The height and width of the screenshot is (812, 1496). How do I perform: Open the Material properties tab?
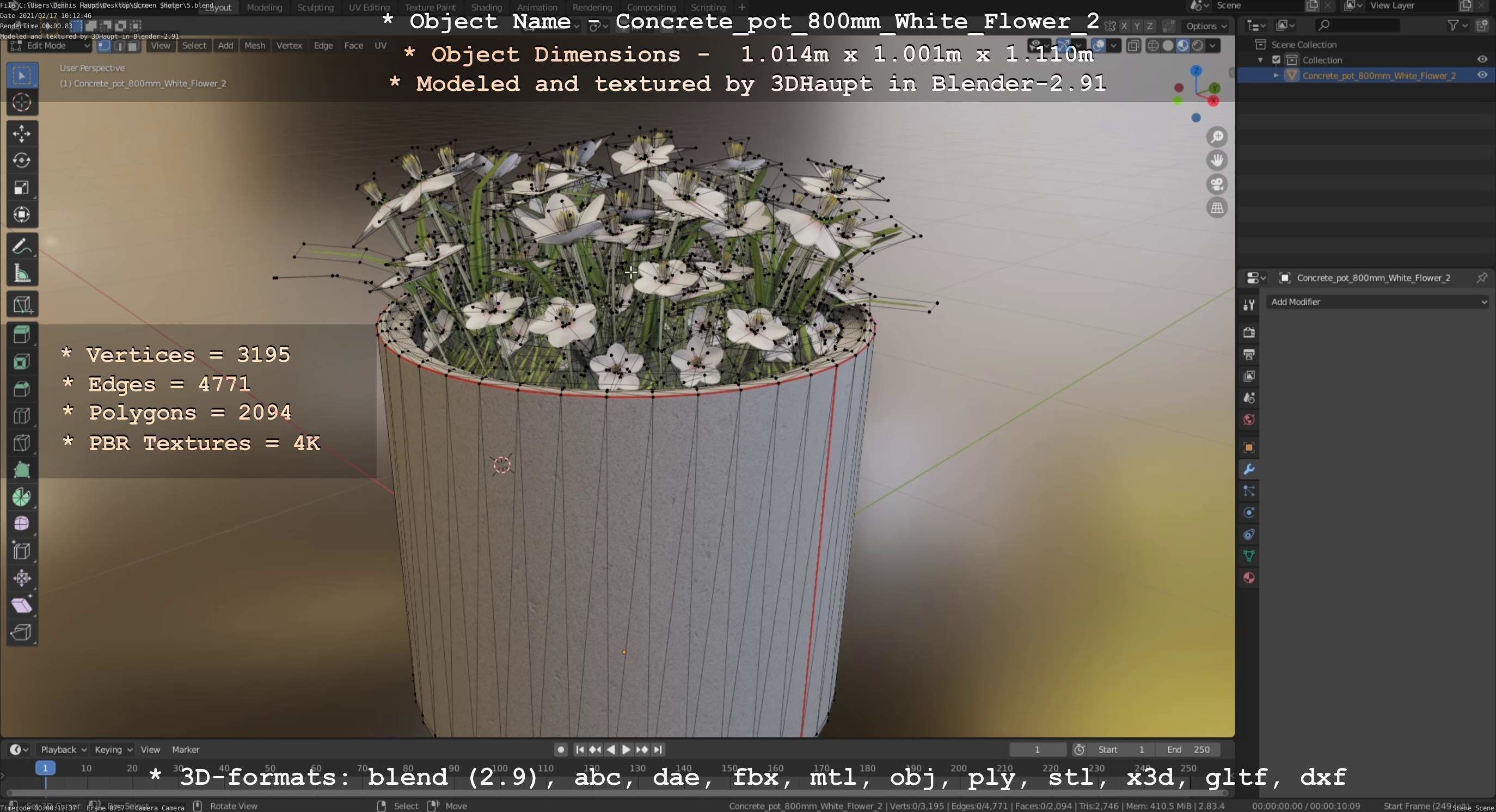click(x=1249, y=578)
